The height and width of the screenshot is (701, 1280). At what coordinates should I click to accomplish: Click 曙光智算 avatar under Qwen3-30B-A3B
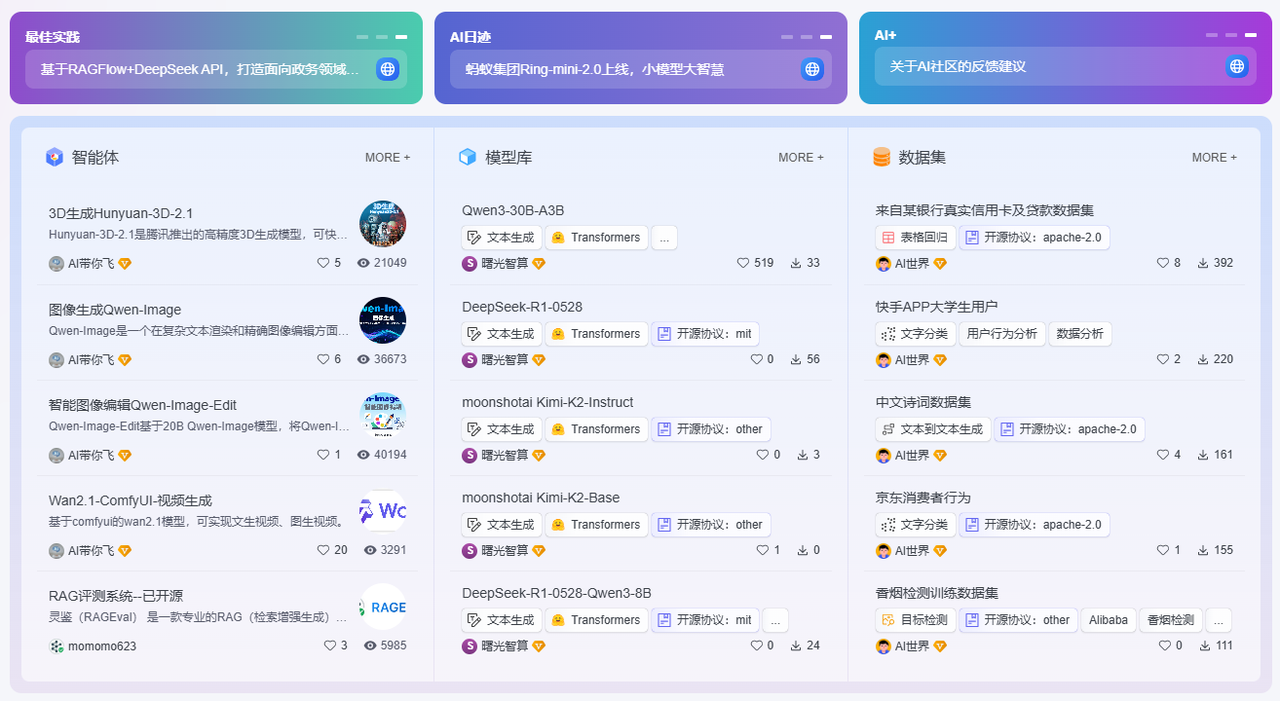[469, 263]
